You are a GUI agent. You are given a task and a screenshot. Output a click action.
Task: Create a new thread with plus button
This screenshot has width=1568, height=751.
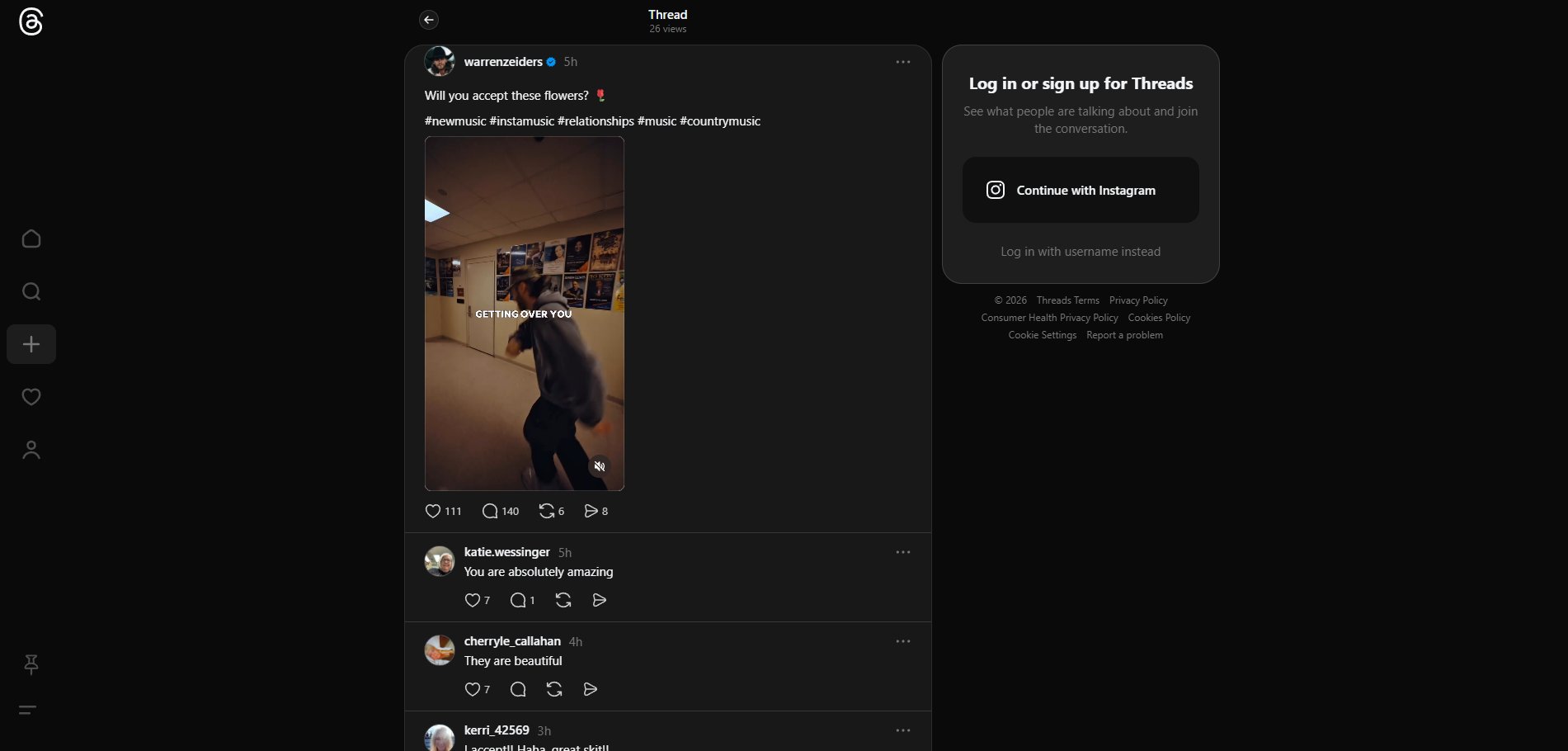tap(31, 344)
